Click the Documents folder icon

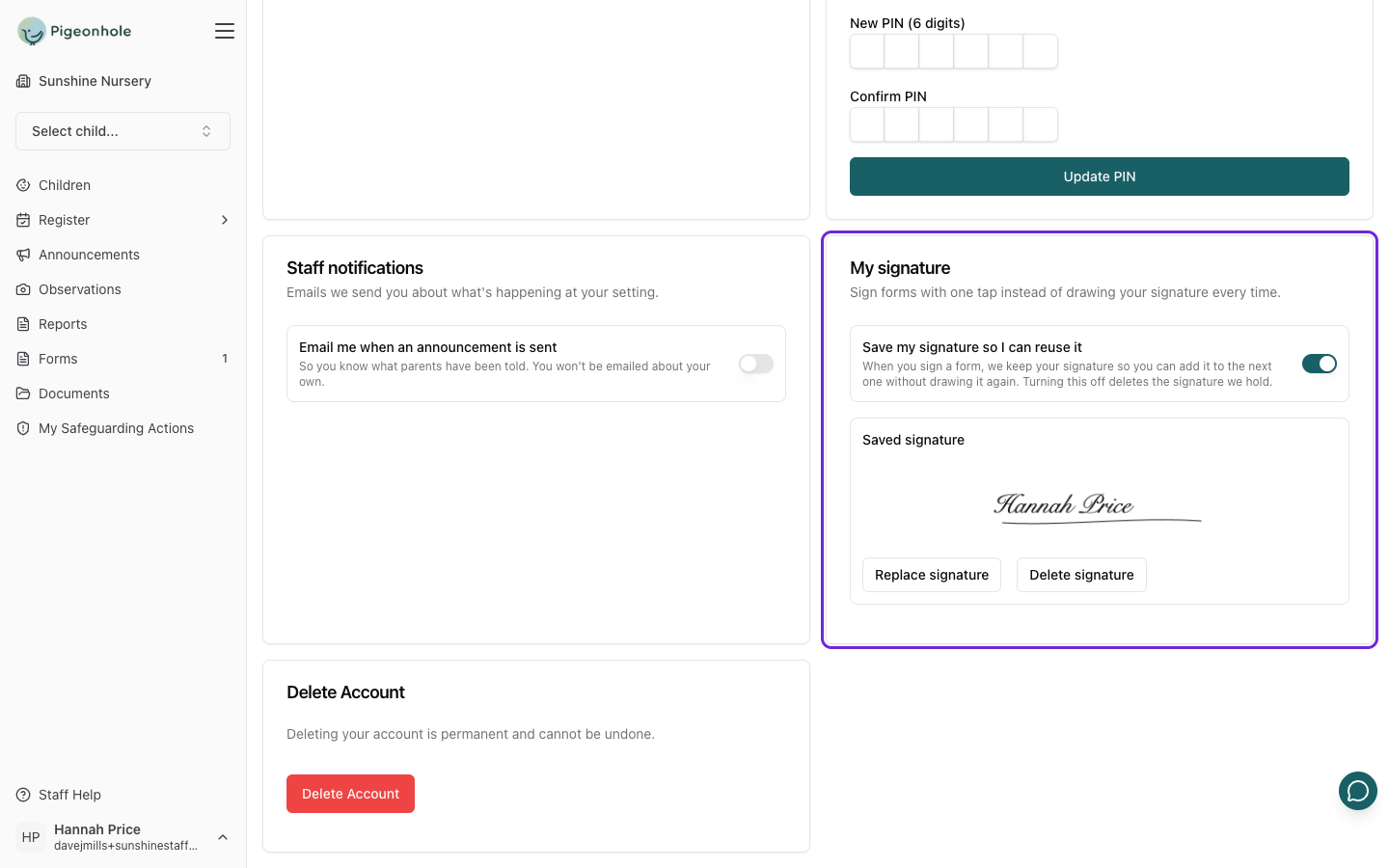click(23, 393)
